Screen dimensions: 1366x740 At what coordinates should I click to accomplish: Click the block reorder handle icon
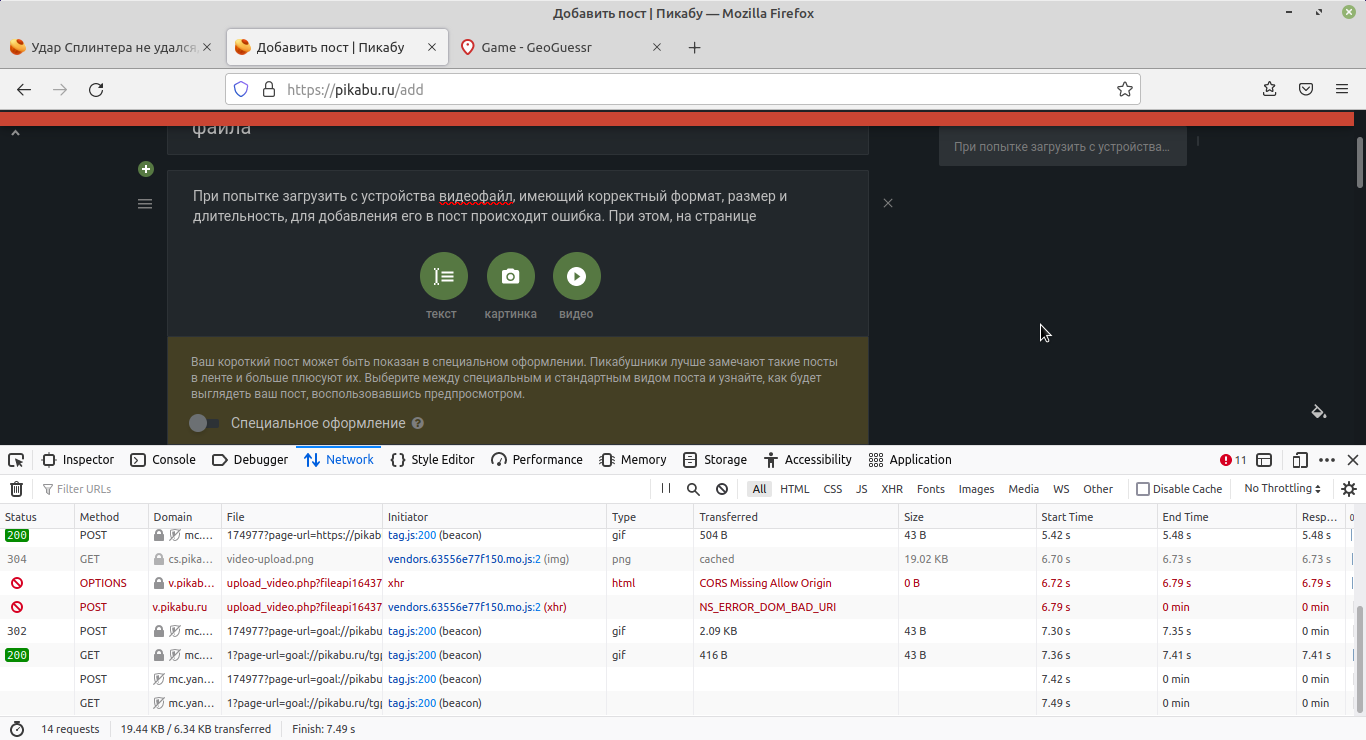click(145, 204)
